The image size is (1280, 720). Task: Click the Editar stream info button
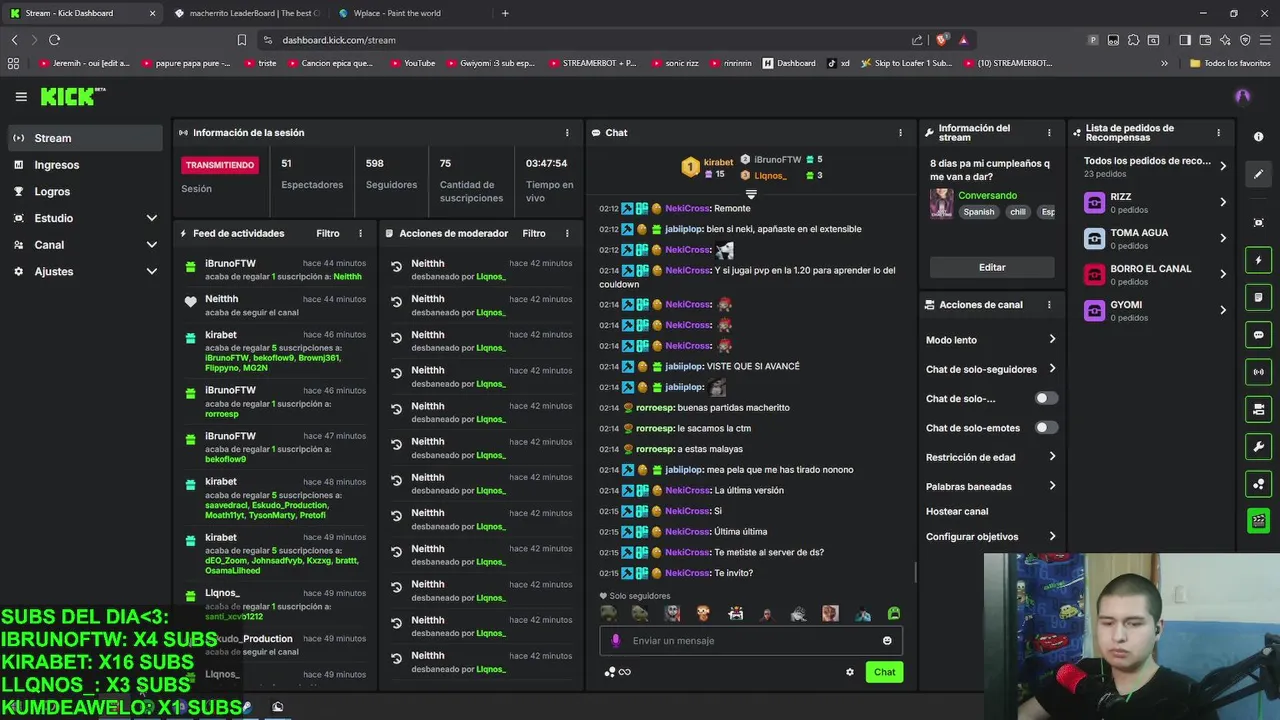click(992, 267)
